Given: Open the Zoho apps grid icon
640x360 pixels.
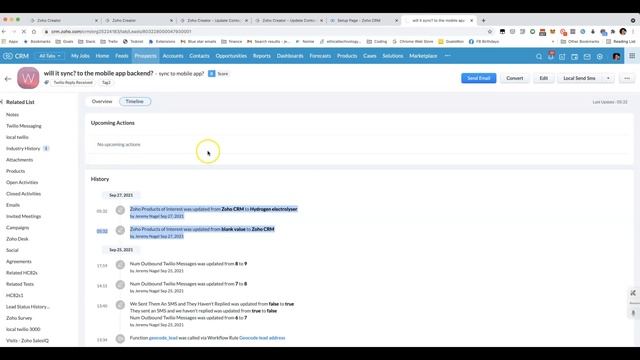Looking at the screenshot, I should [x=632, y=56].
